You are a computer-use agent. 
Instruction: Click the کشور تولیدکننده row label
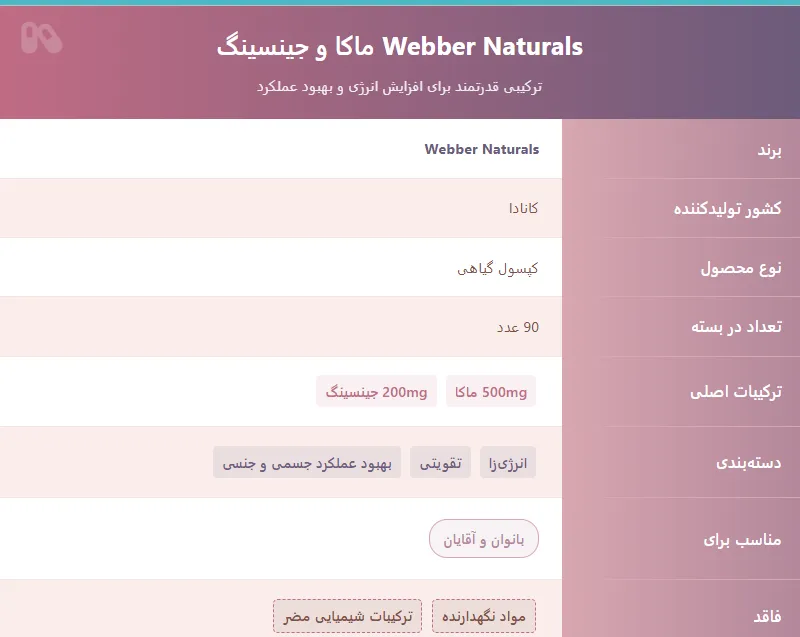click(x=727, y=209)
